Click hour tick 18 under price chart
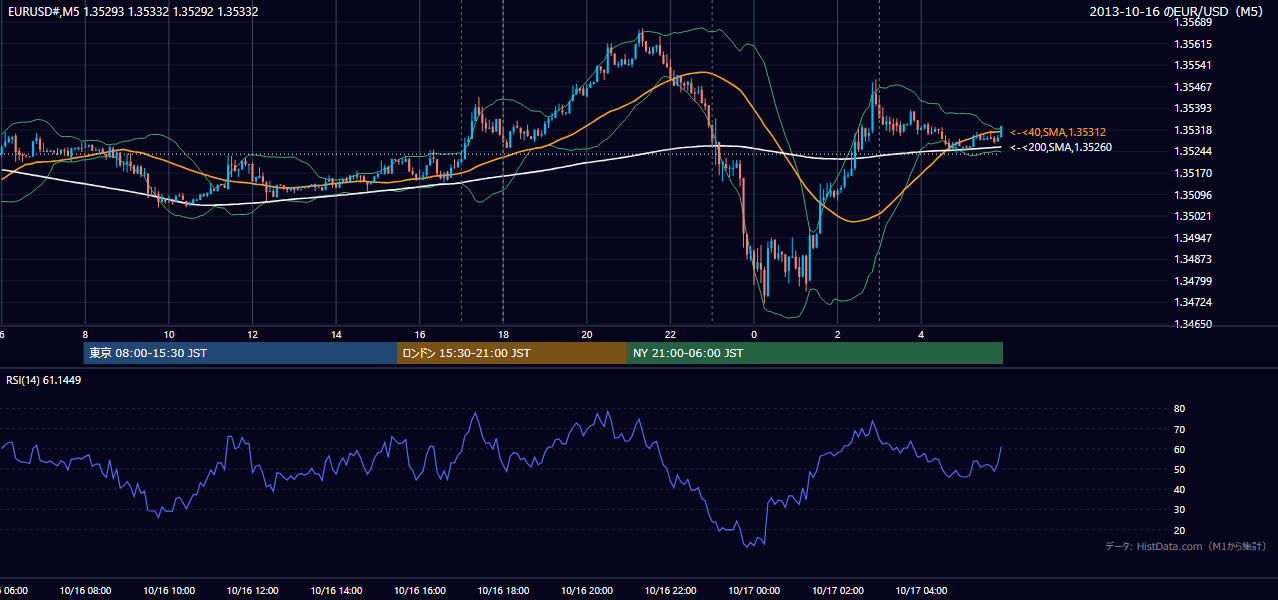Screen dimensions: 1278x600 pos(503,334)
